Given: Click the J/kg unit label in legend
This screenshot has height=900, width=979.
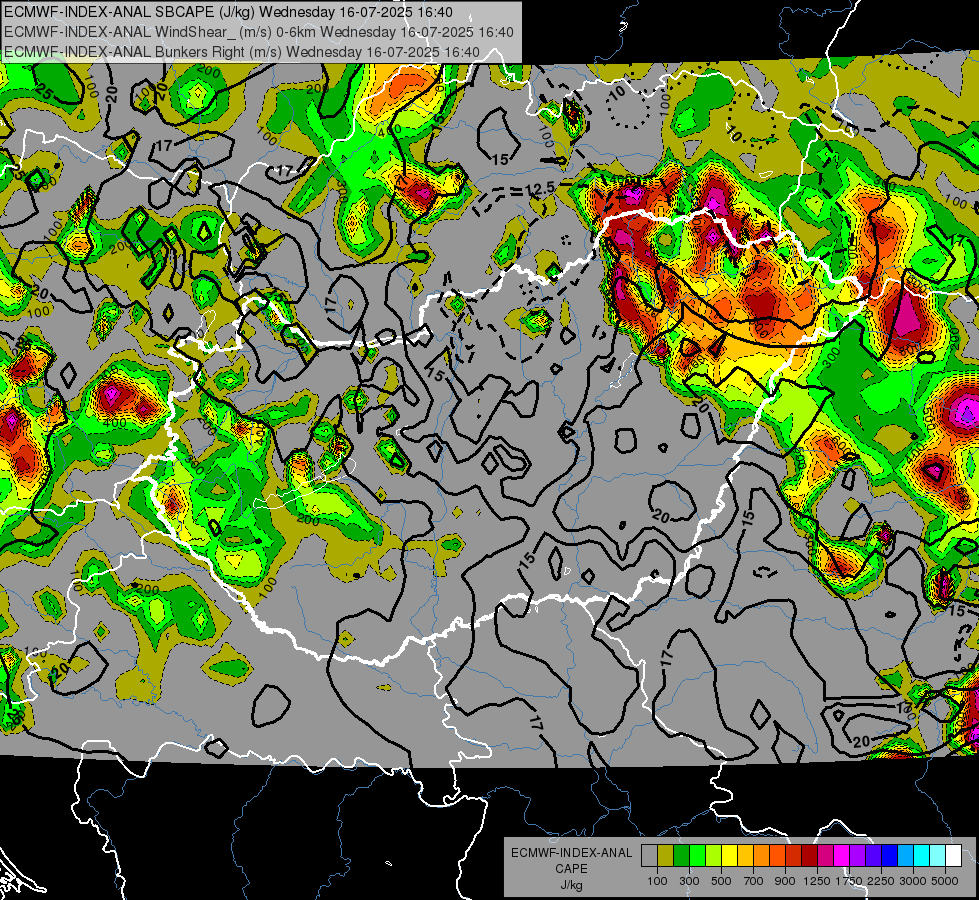Looking at the screenshot, I should pyautogui.click(x=571, y=885).
